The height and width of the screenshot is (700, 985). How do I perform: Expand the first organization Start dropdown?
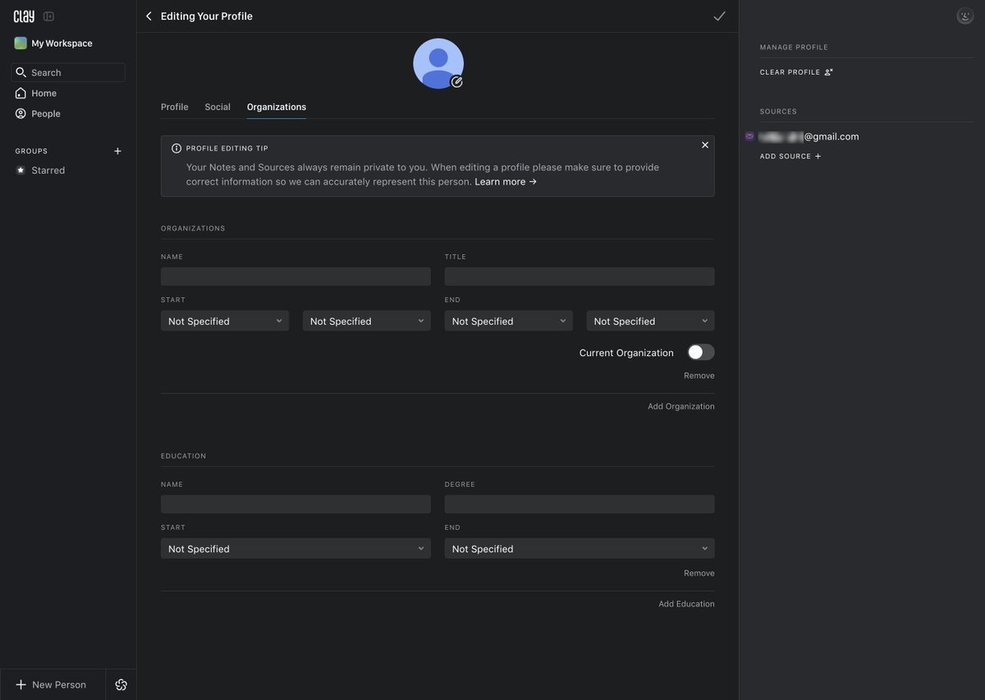tap(225, 321)
